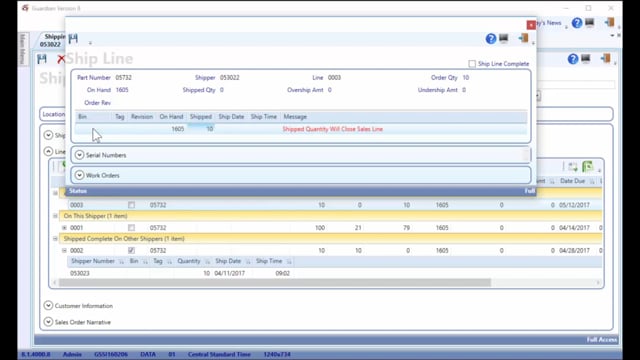The width and height of the screenshot is (640, 360).
Task: Click the monitor icon in the Ship Line dialog
Action: point(504,38)
